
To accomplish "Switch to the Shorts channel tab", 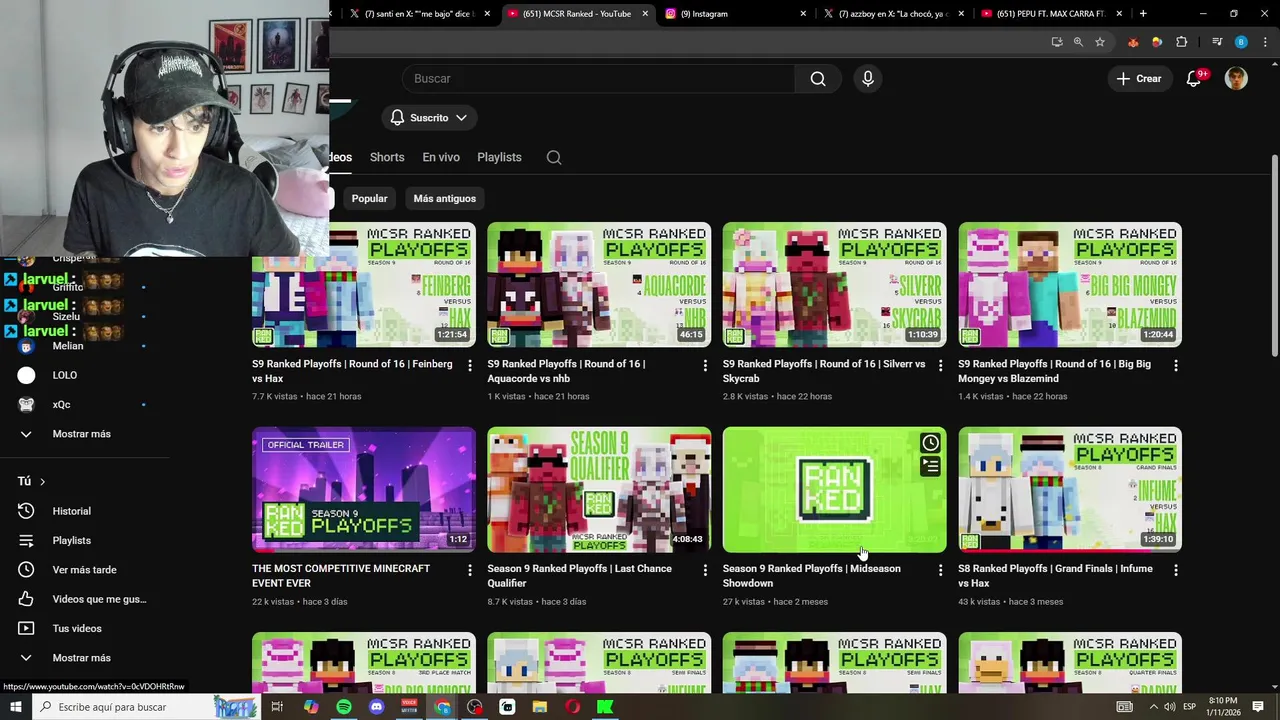I will 387,158.
